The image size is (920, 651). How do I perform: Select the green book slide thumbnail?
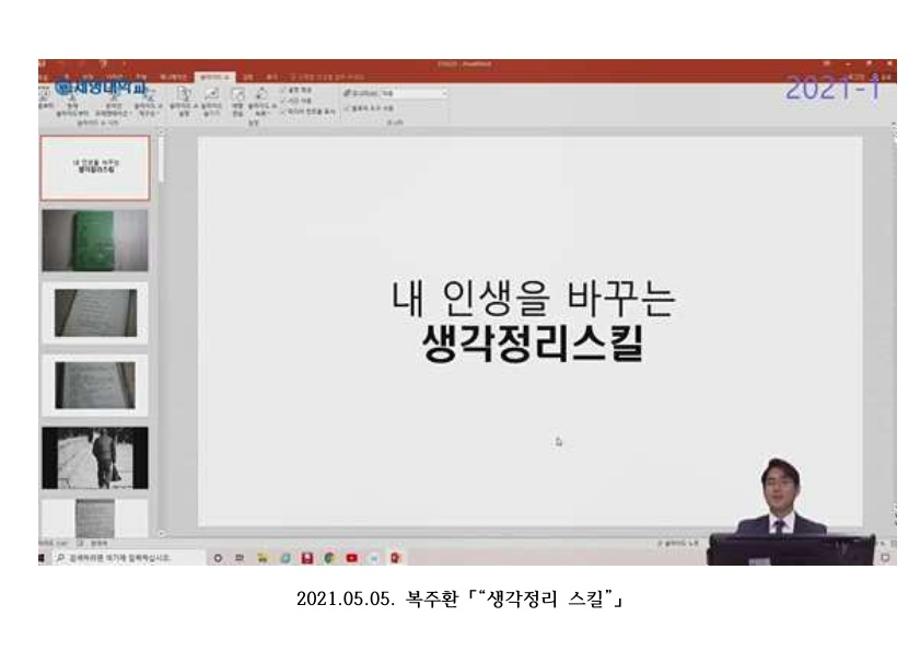coord(94,241)
